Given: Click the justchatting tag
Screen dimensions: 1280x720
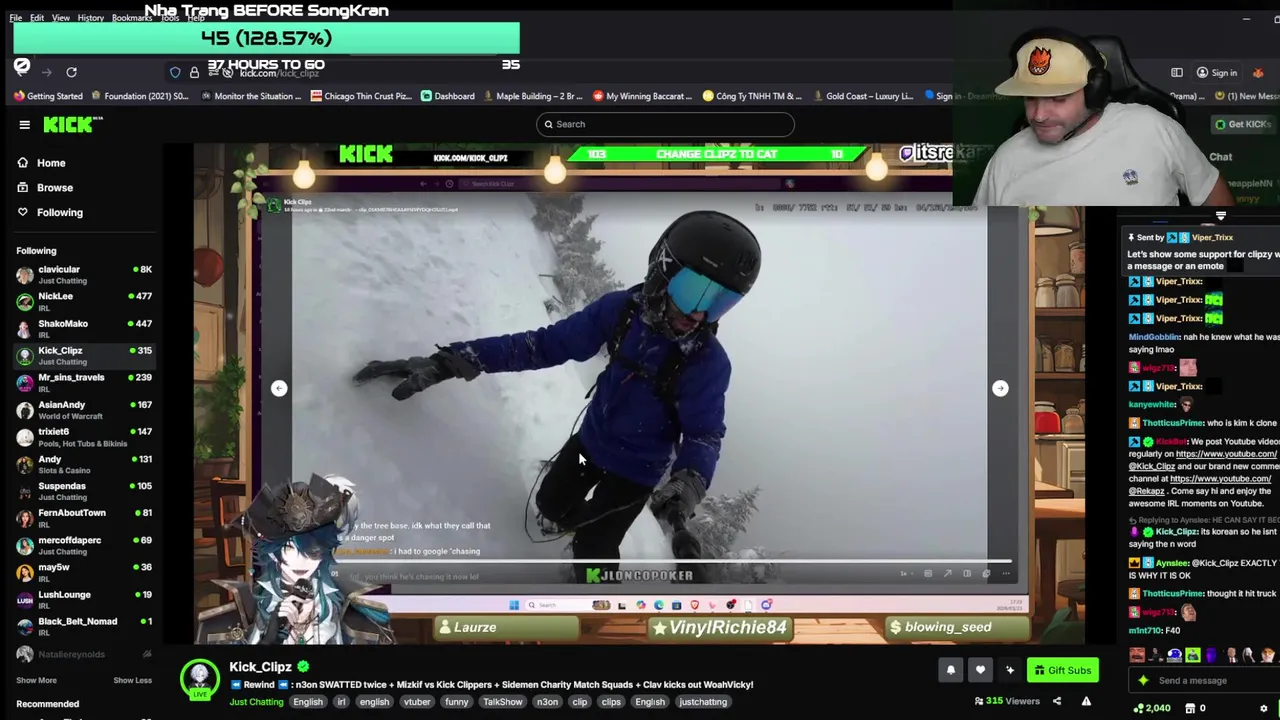Looking at the screenshot, I should pyautogui.click(x=703, y=702).
